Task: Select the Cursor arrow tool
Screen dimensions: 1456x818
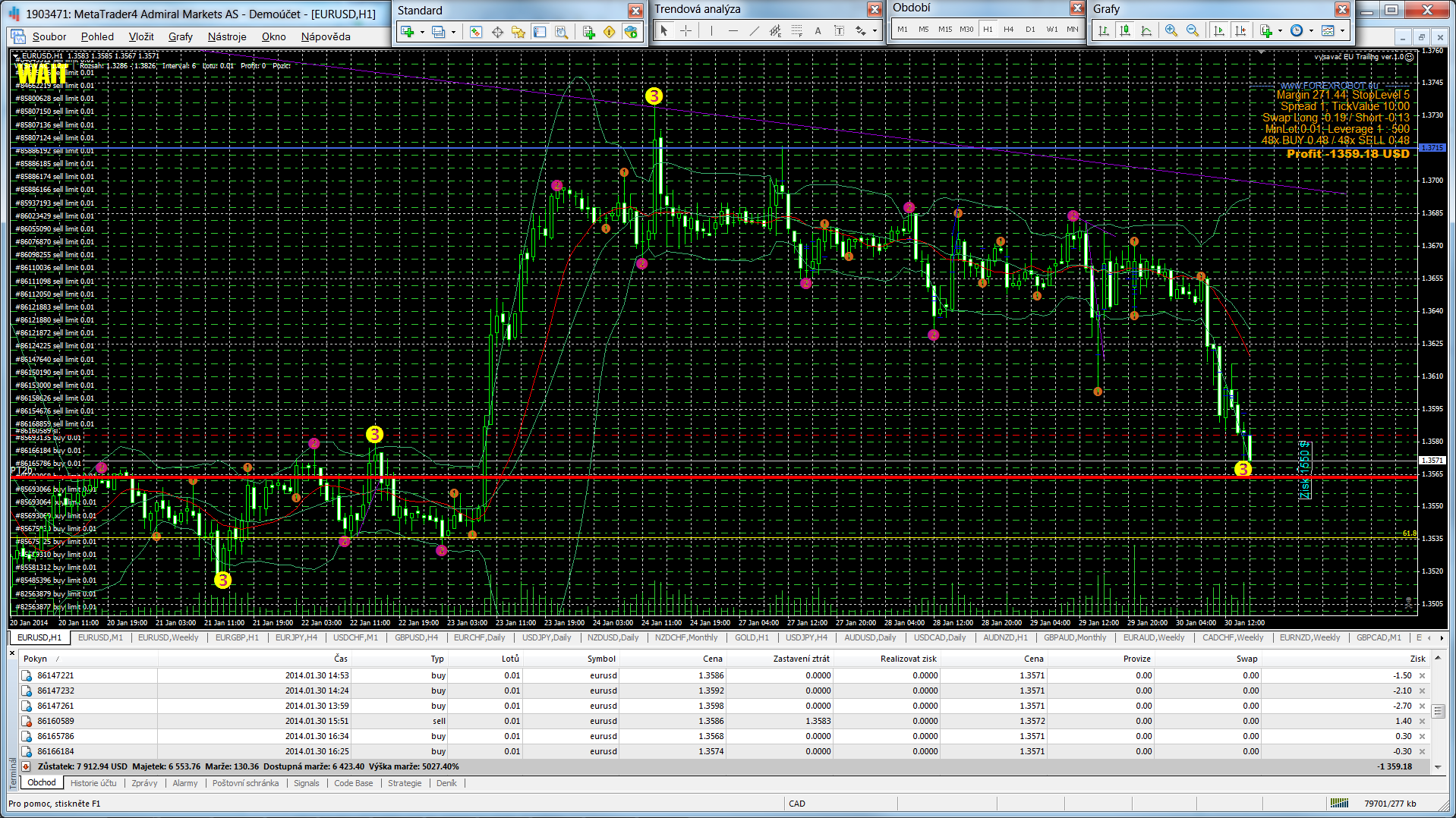Action: tap(663, 30)
